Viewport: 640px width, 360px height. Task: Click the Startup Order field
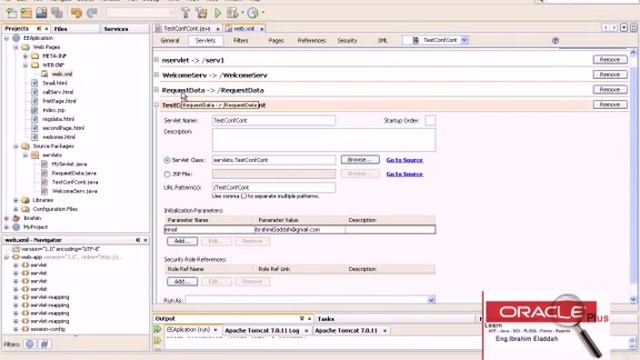(430, 120)
